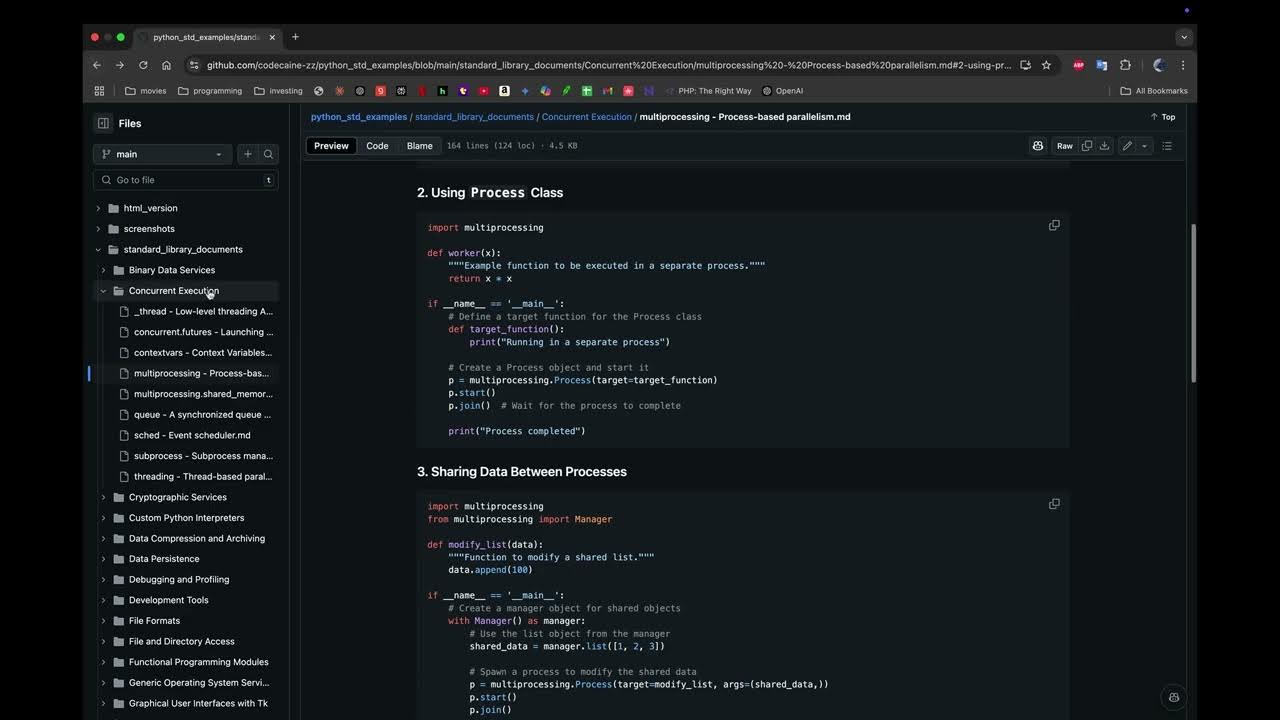The width and height of the screenshot is (1280, 720).
Task: Copy raw file contents icon
Action: point(1087,146)
